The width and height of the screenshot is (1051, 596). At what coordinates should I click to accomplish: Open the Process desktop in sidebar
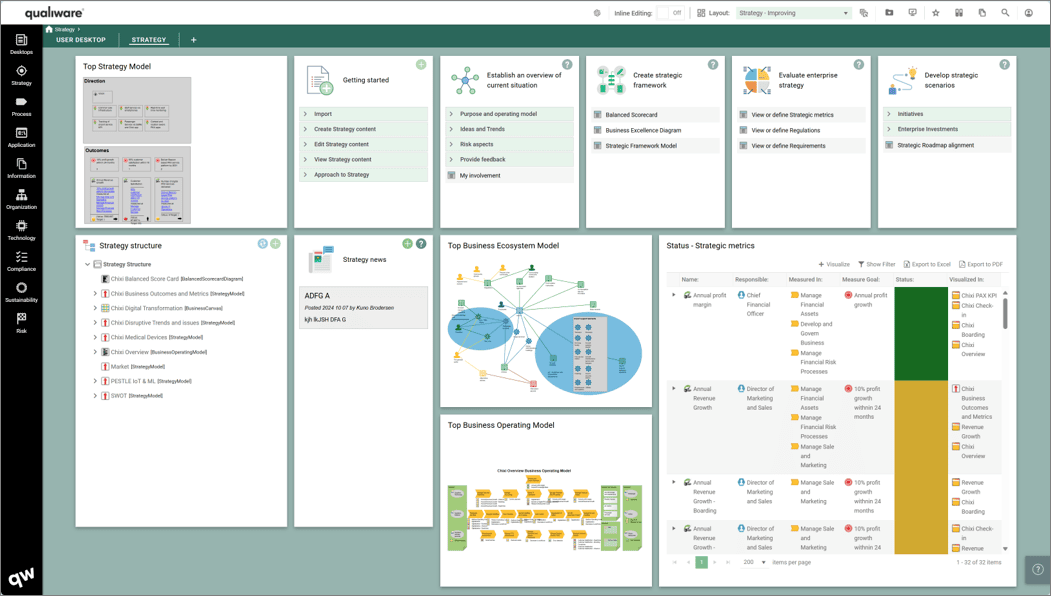coord(21,106)
